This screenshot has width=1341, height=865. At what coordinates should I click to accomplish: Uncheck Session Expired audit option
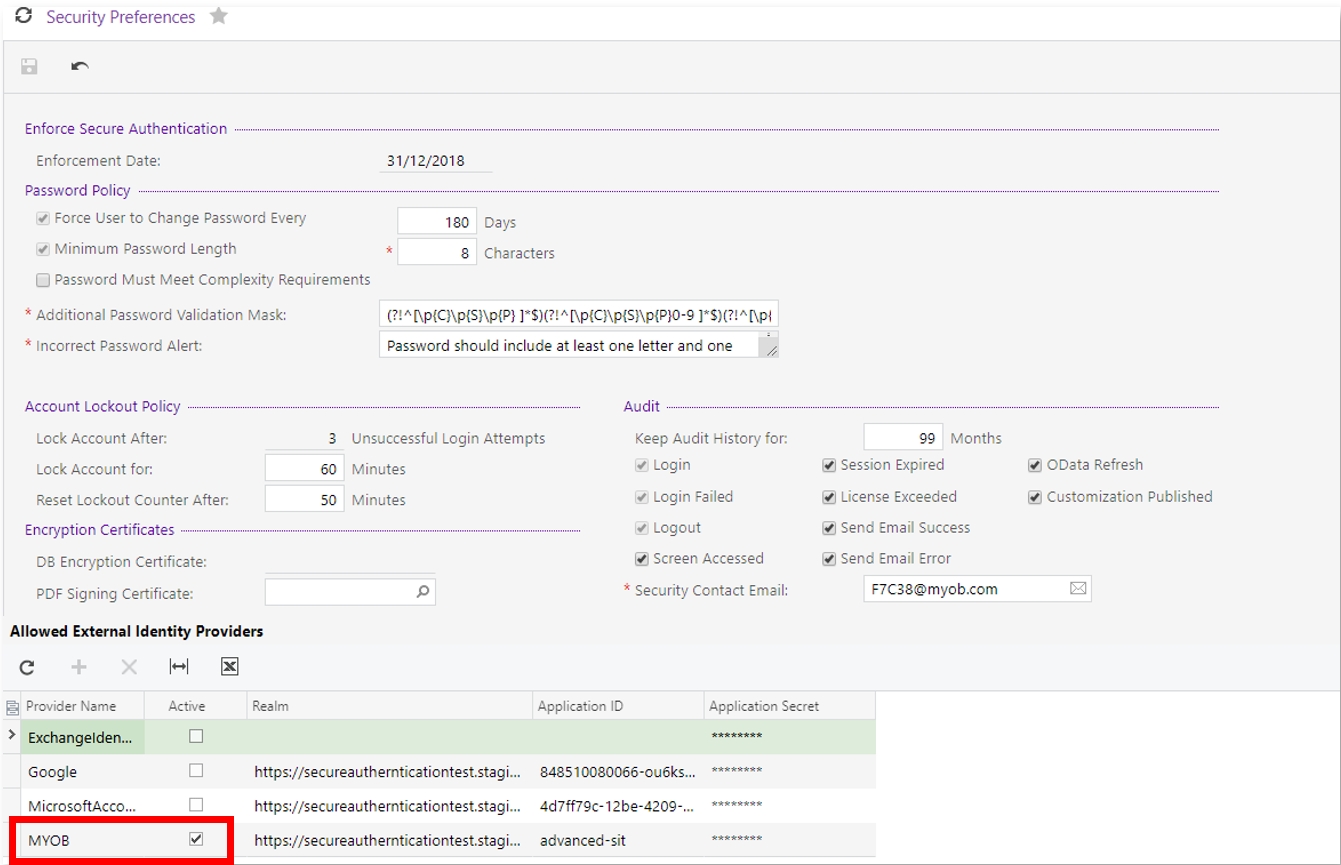click(x=829, y=465)
